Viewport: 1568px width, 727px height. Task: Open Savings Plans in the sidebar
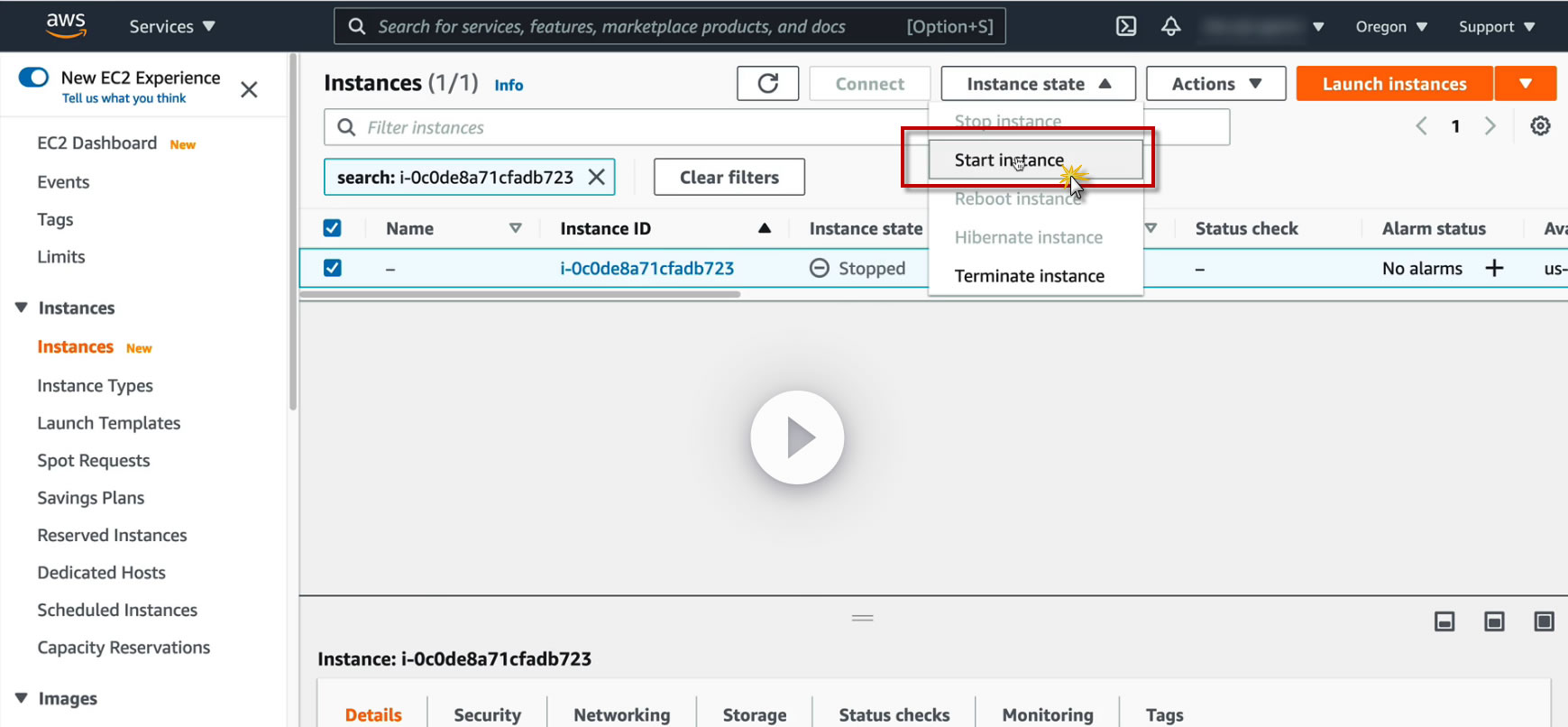coord(90,498)
